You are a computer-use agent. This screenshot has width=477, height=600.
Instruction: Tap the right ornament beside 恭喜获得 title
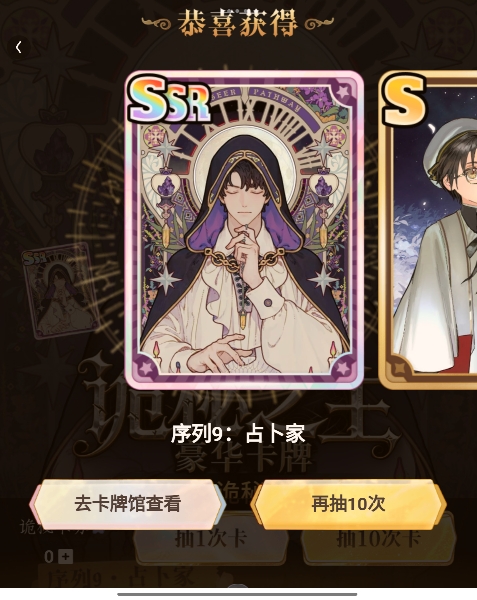coord(319,23)
